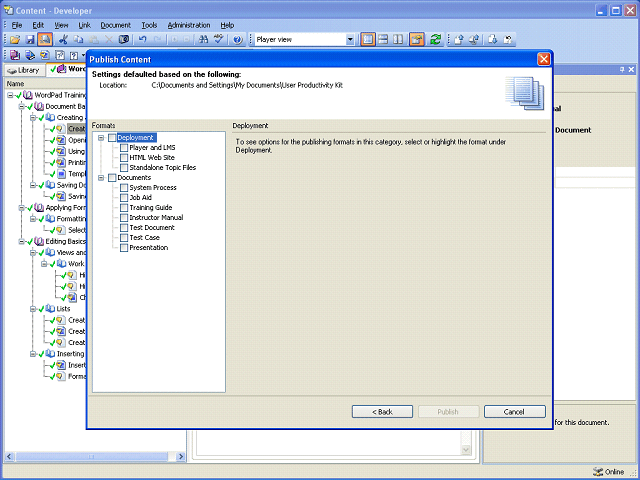The height and width of the screenshot is (480, 640).
Task: Collapse the Documents formats node
Action: point(101,178)
